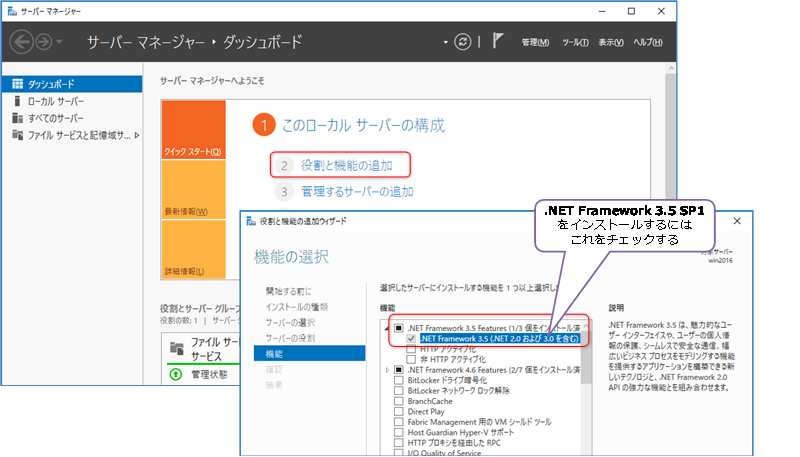Collapse the .NET Framework 3.5 Features tree node
This screenshot has height=457, width=800.
[387, 328]
